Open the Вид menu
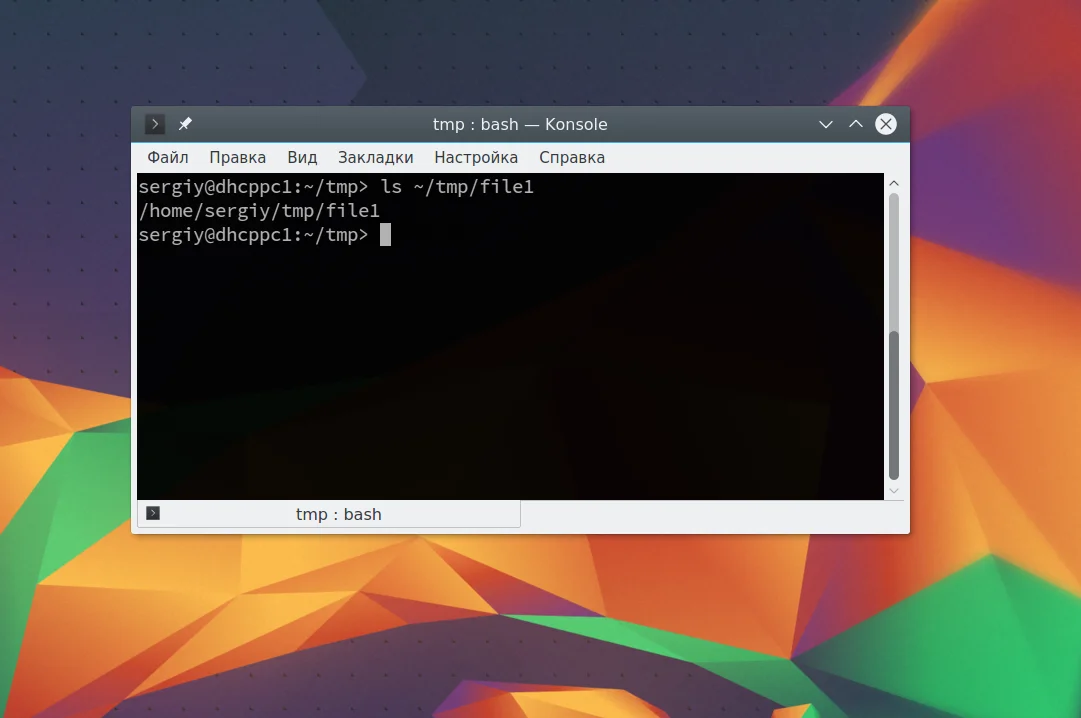 pyautogui.click(x=302, y=157)
